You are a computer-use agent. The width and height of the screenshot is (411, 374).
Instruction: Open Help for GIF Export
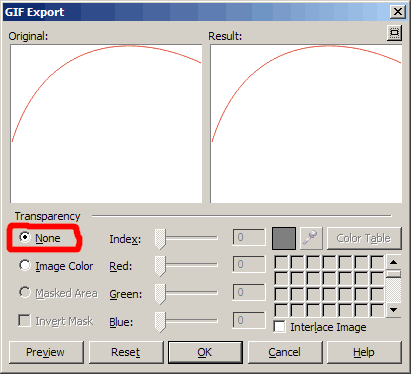[x=364, y=352]
